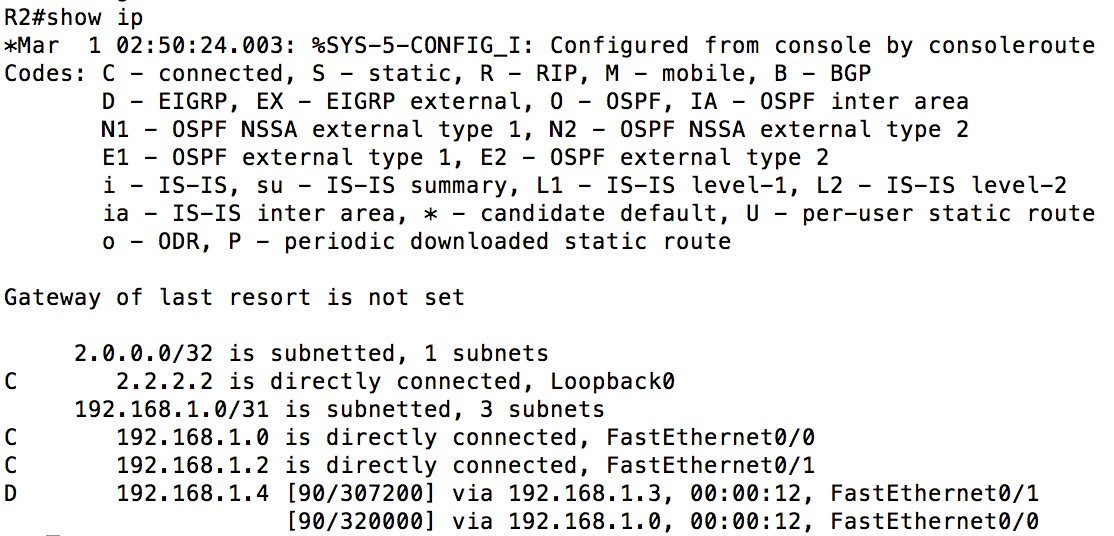Click the 192.168.1.0/31 subnetted line

click(340, 409)
